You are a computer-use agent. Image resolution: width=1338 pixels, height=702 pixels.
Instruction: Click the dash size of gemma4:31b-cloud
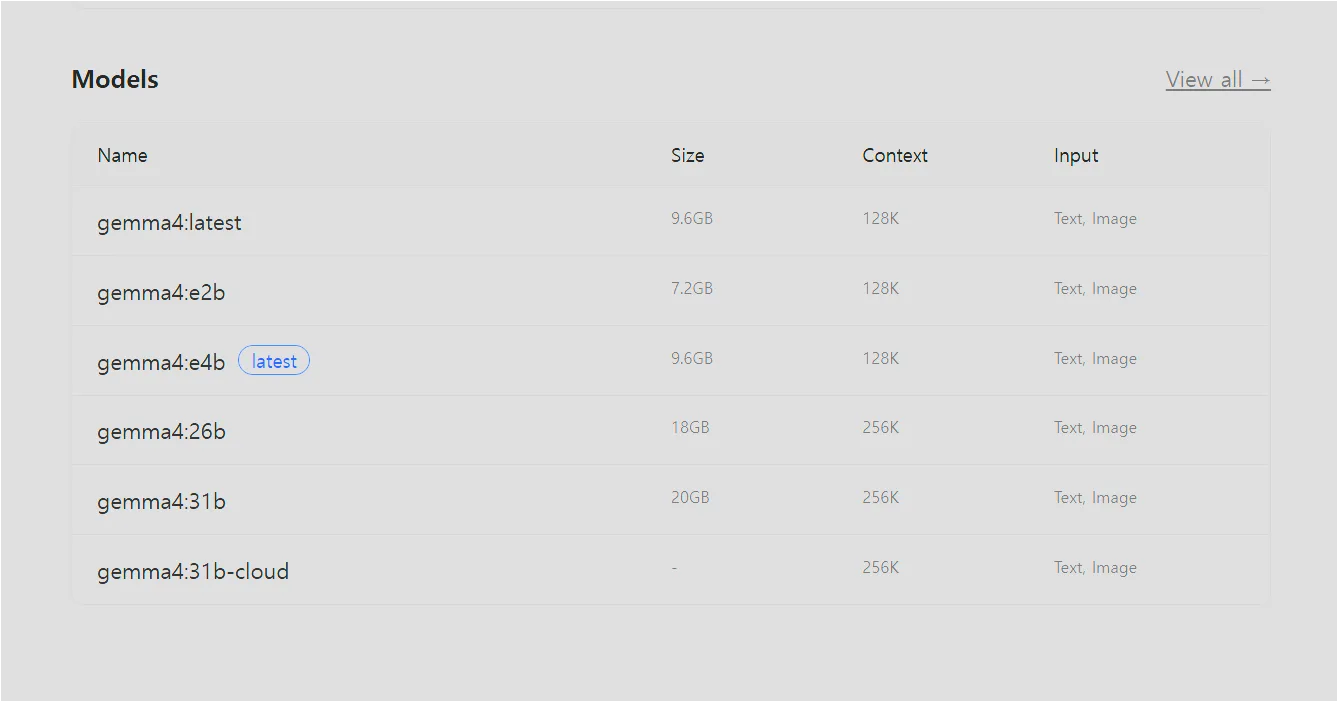674,567
